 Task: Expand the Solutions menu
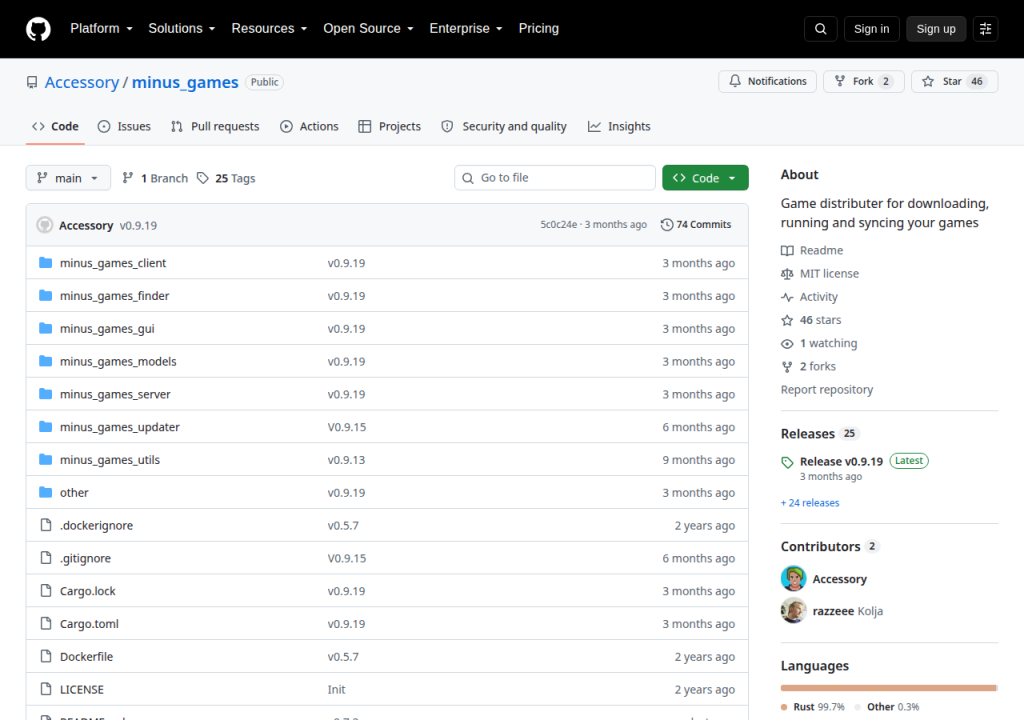pyautogui.click(x=182, y=29)
